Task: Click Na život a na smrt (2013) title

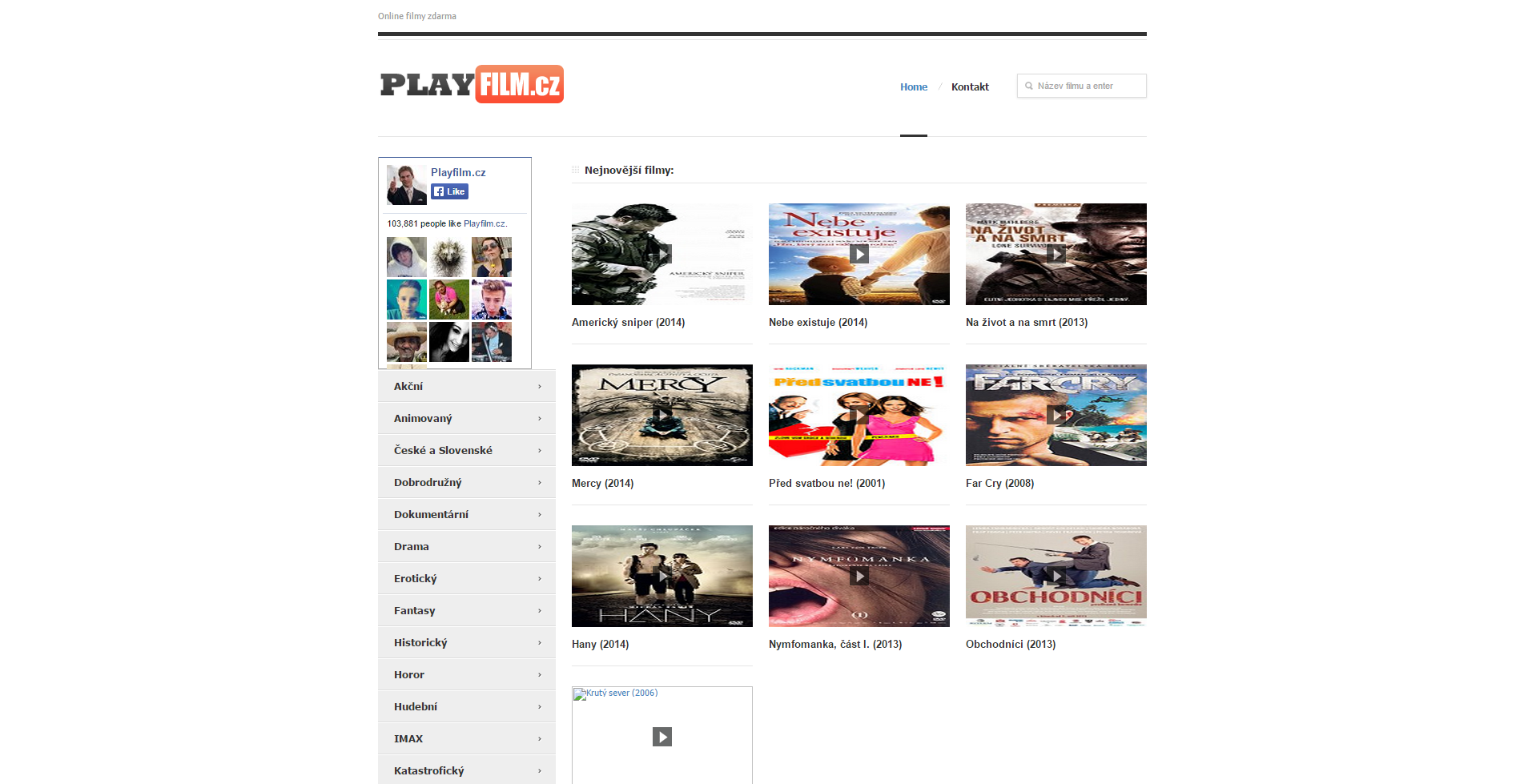Action: (1027, 322)
